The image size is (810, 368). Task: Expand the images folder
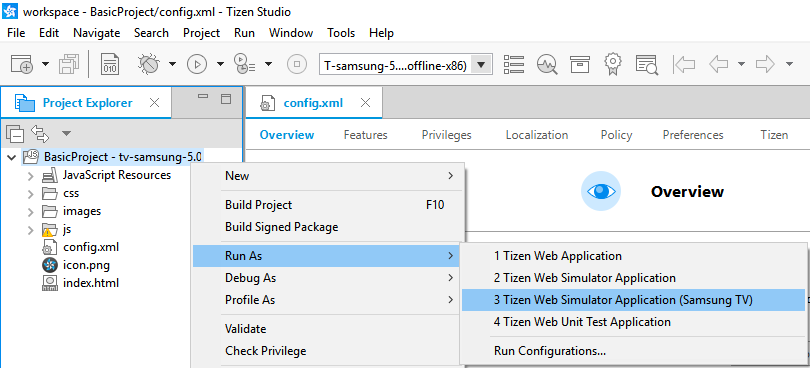click(31, 211)
